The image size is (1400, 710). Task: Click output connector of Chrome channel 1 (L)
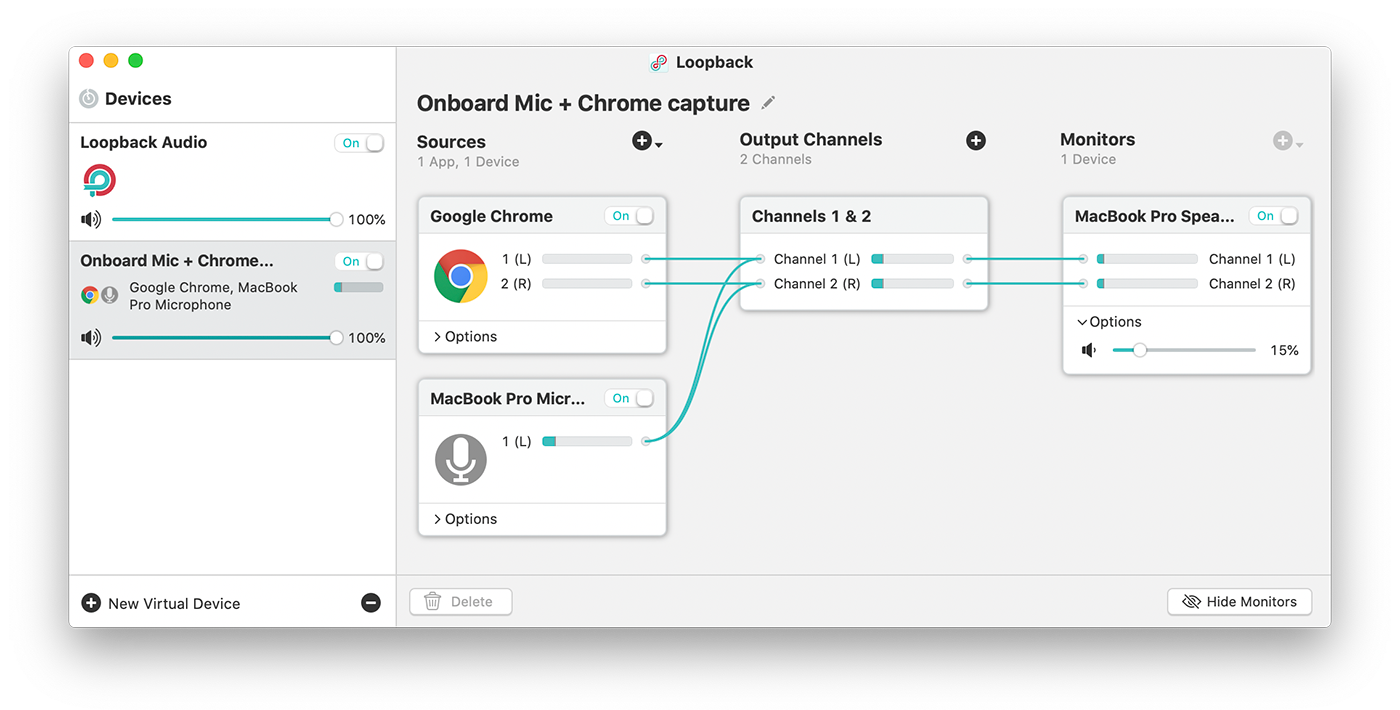pyautogui.click(x=646, y=259)
